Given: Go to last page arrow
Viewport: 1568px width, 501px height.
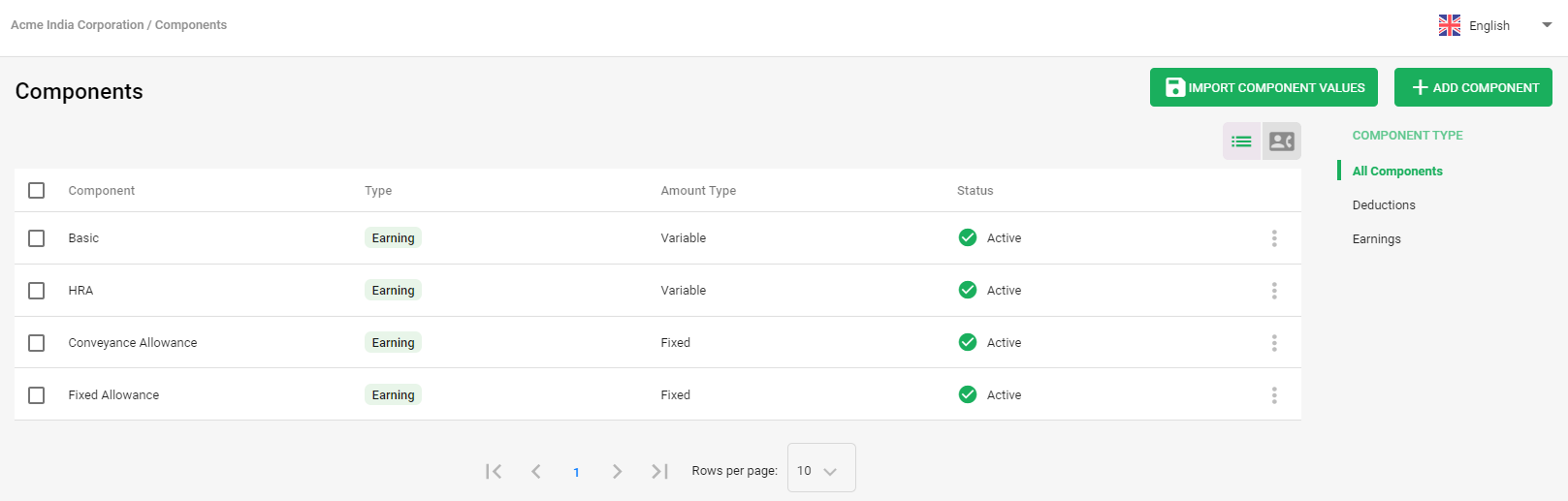Looking at the screenshot, I should pyautogui.click(x=659, y=471).
